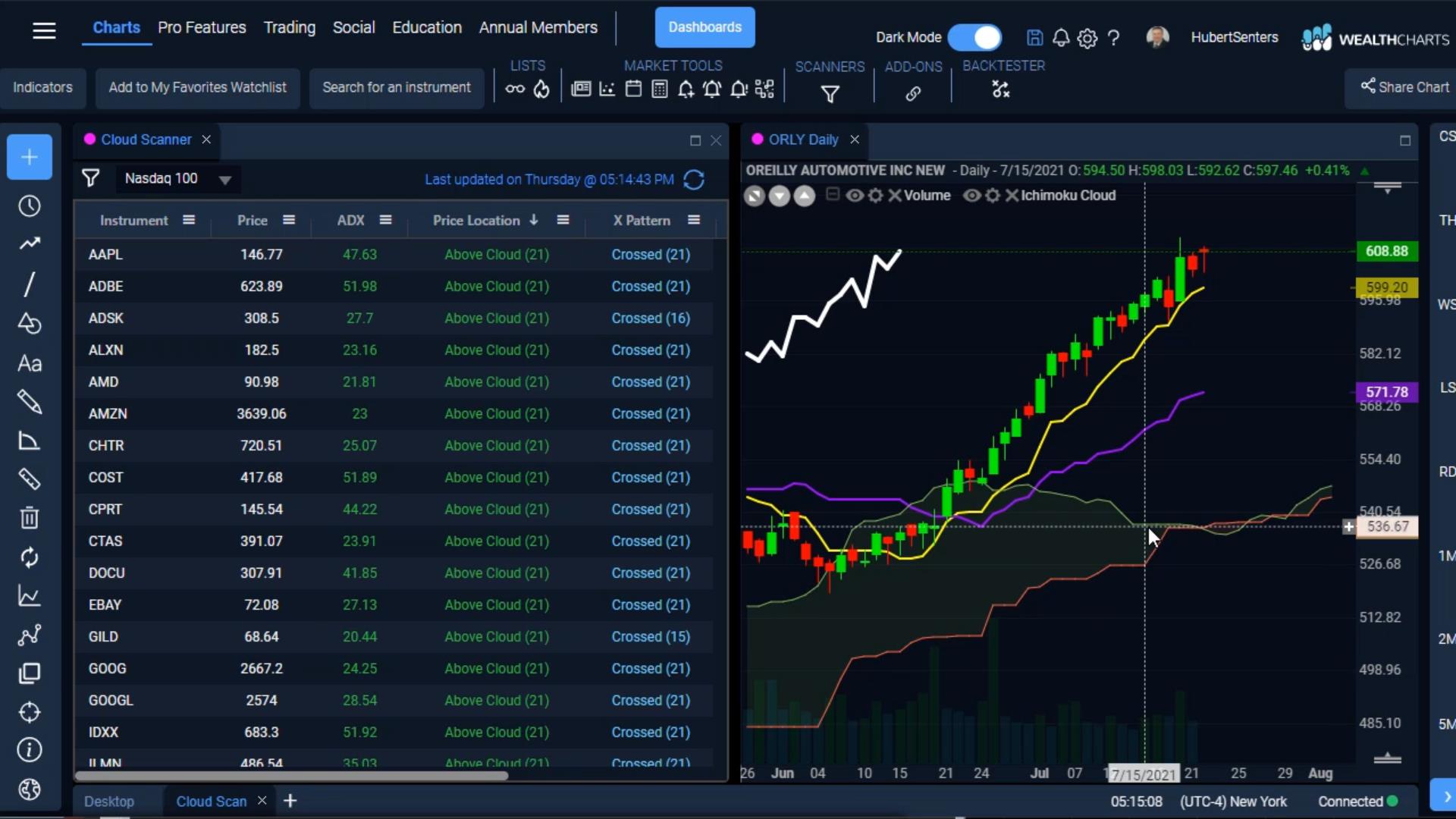Click the Dashboards button
This screenshot has height=819, width=1456.
(704, 27)
